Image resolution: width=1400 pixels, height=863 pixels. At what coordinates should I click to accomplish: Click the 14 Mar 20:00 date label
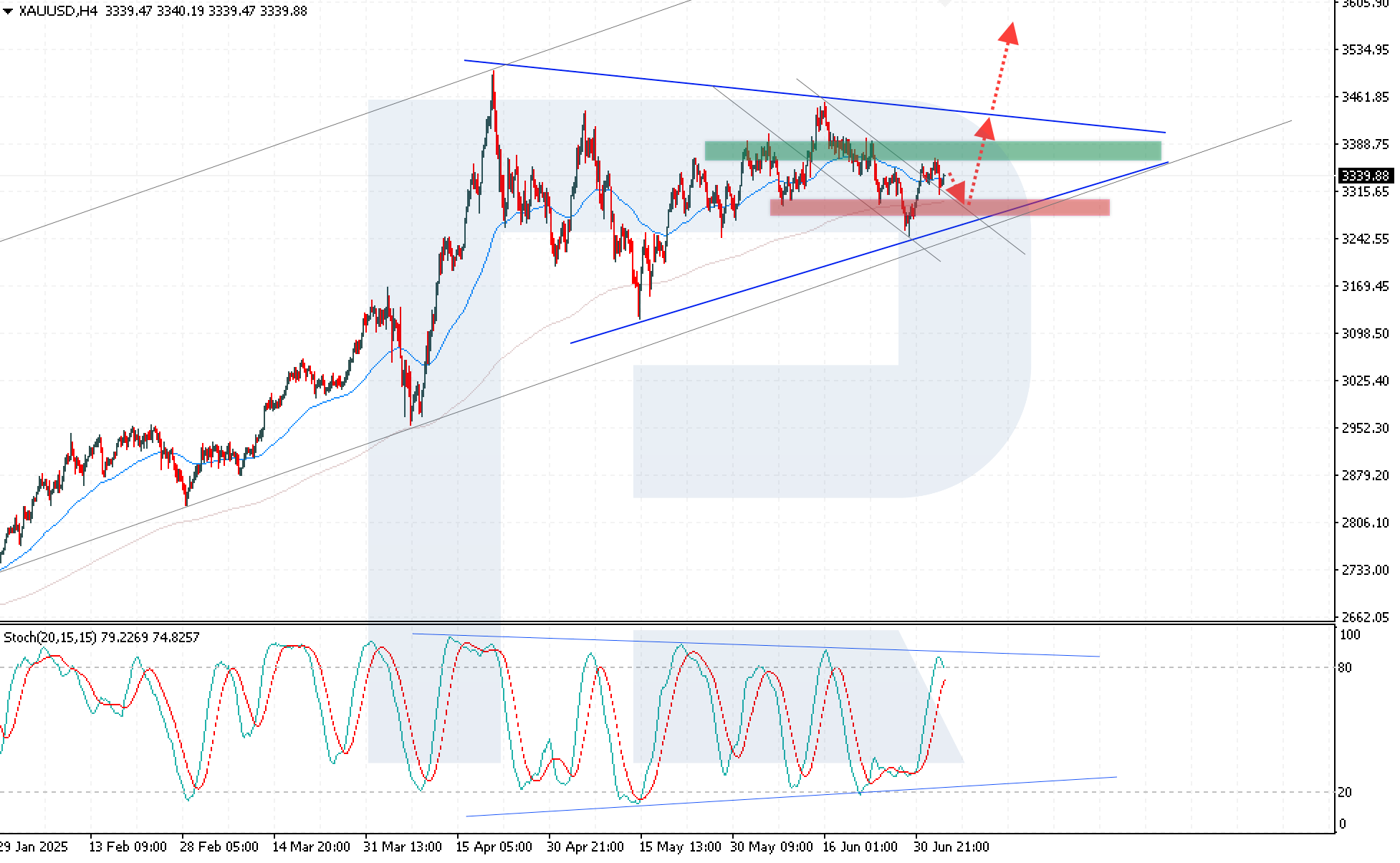[x=311, y=847]
